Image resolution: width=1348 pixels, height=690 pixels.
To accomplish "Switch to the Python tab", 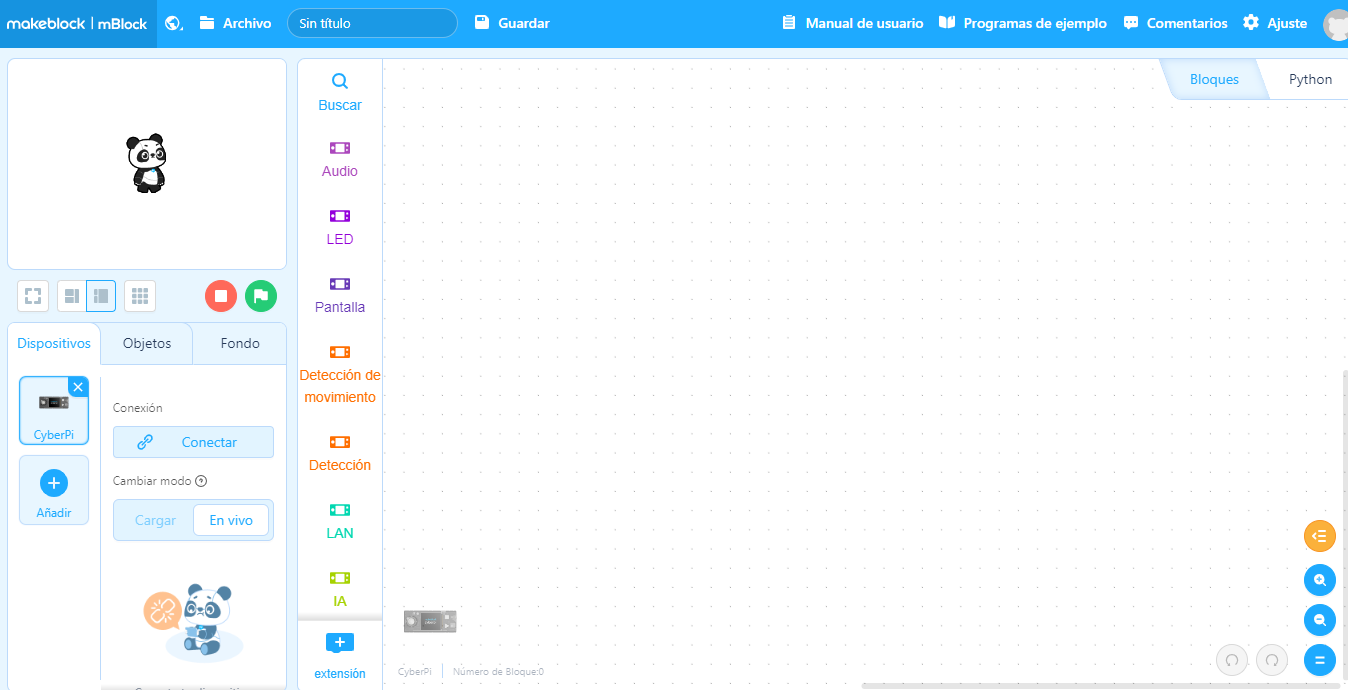I will pyautogui.click(x=1310, y=80).
